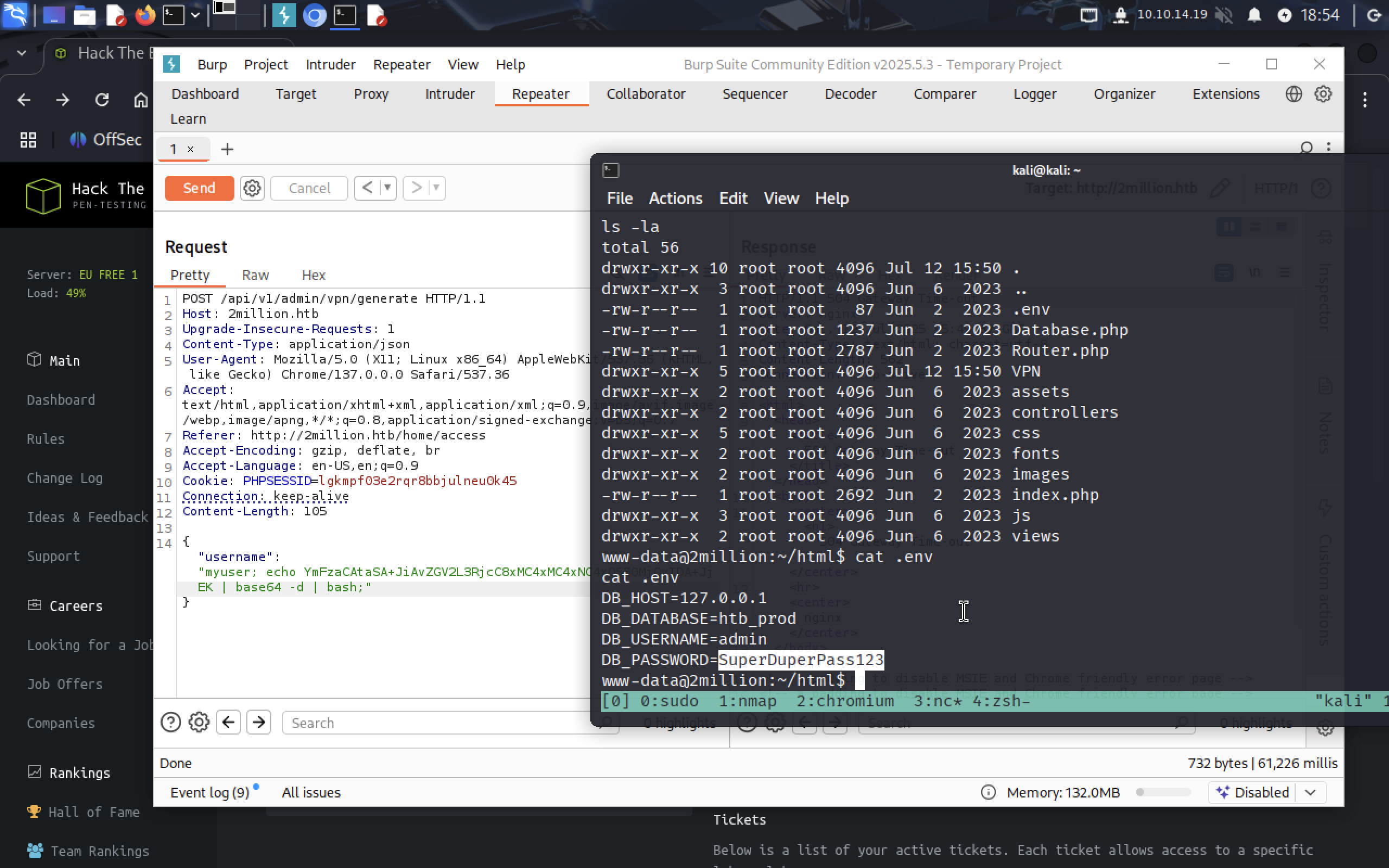Open the terminal Actions menu
This screenshot has width=1389, height=868.
coord(676,198)
